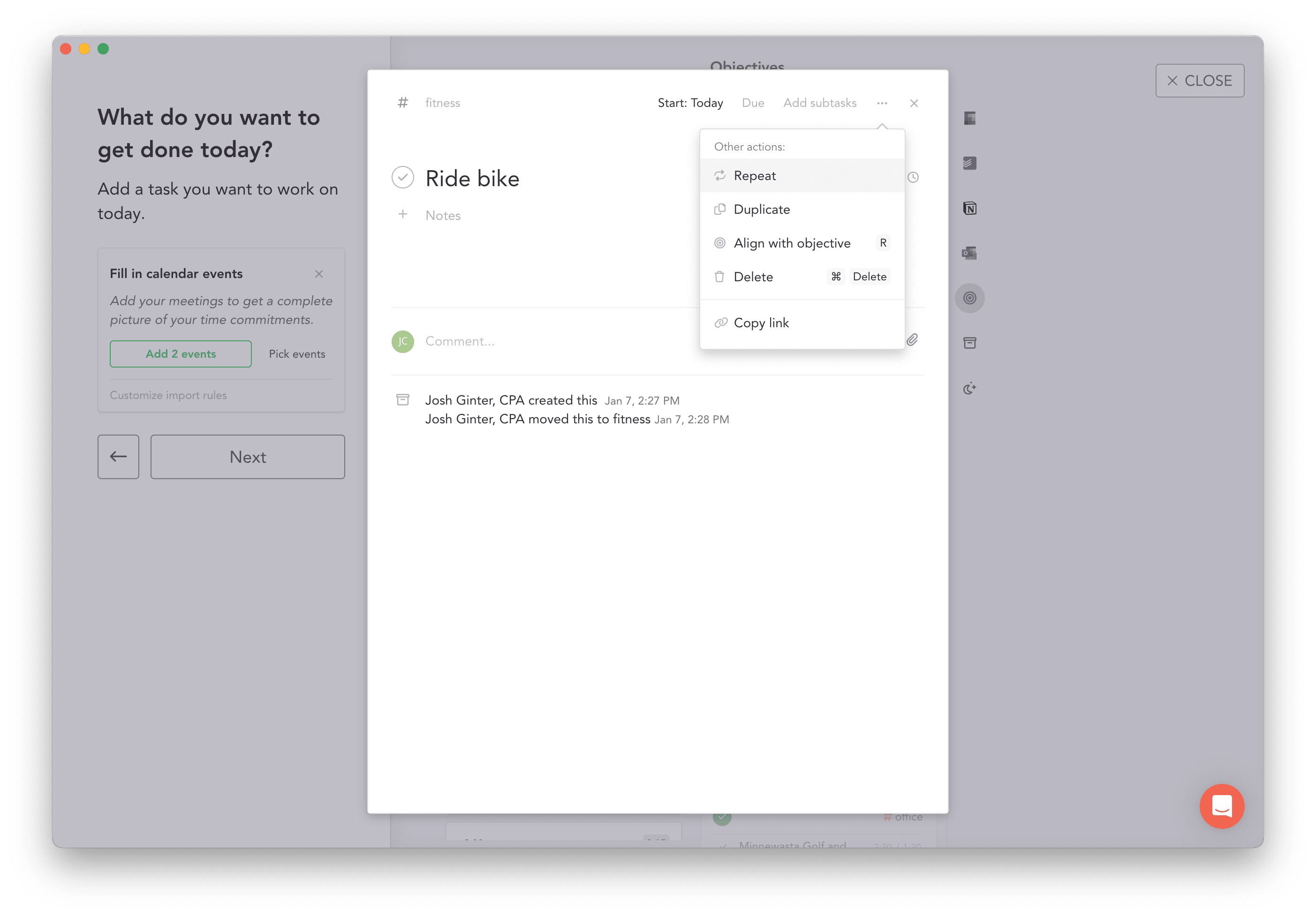Click the macOS yellow minimize button

84,49
